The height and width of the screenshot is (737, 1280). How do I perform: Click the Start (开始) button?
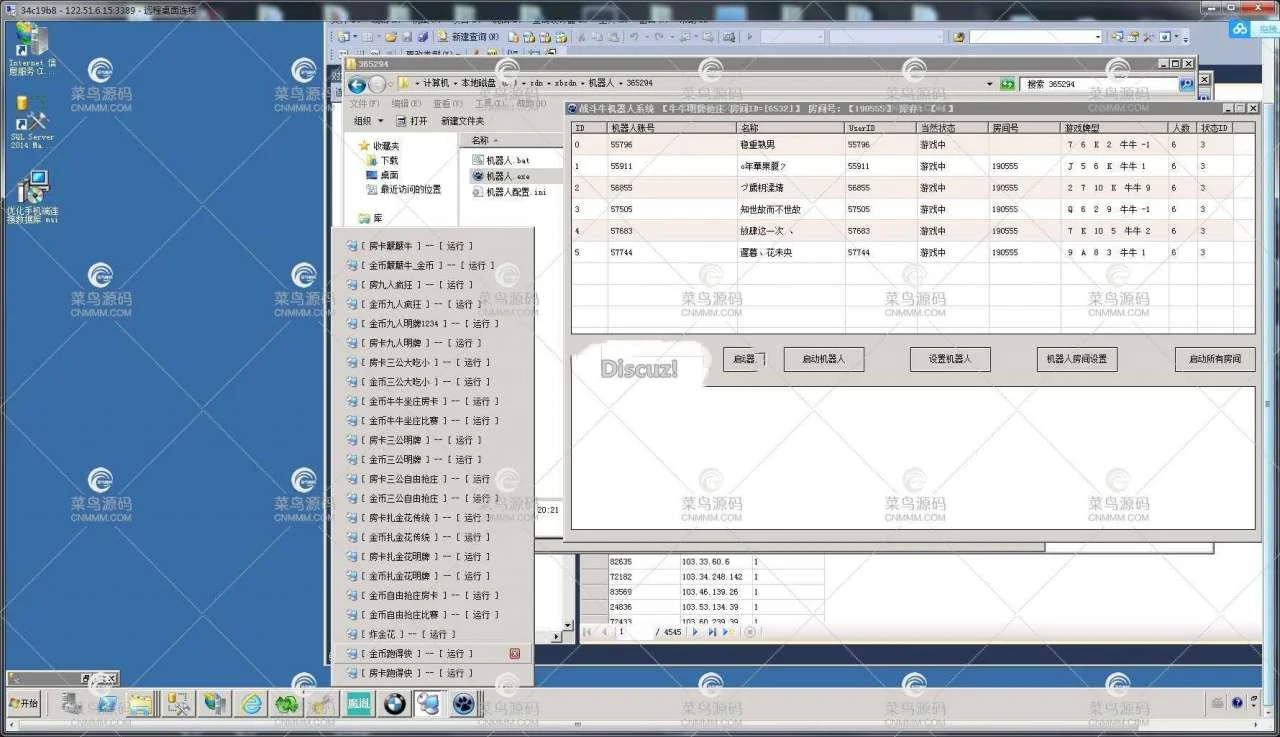[x=23, y=704]
